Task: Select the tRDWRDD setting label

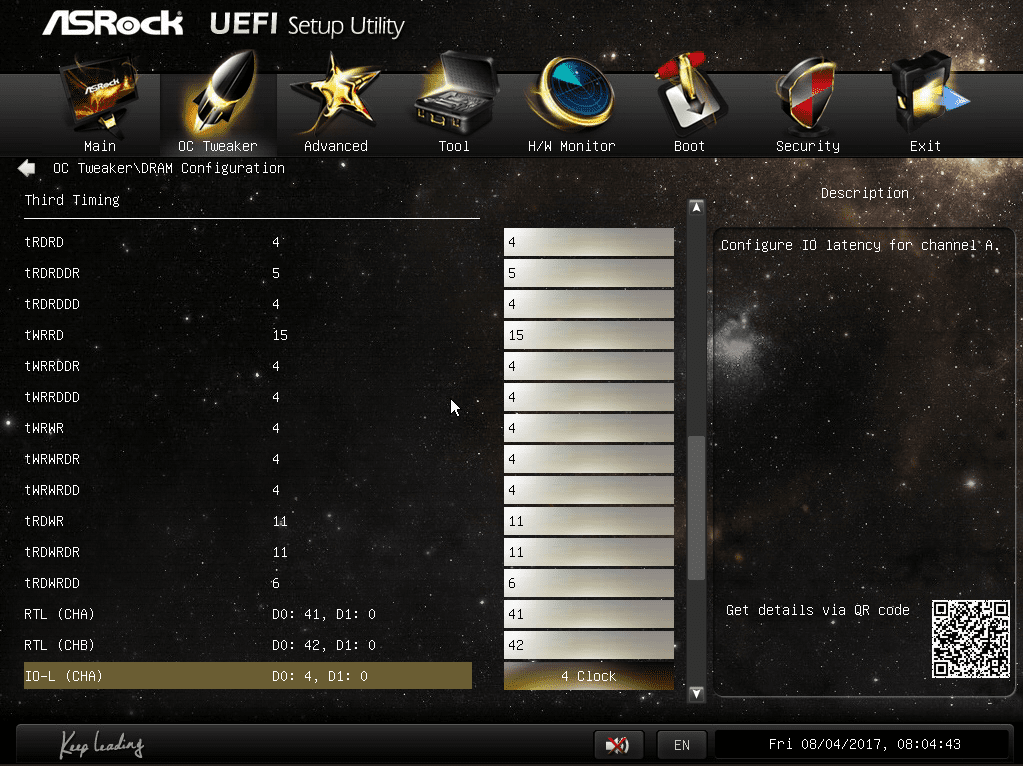Action: click(52, 583)
